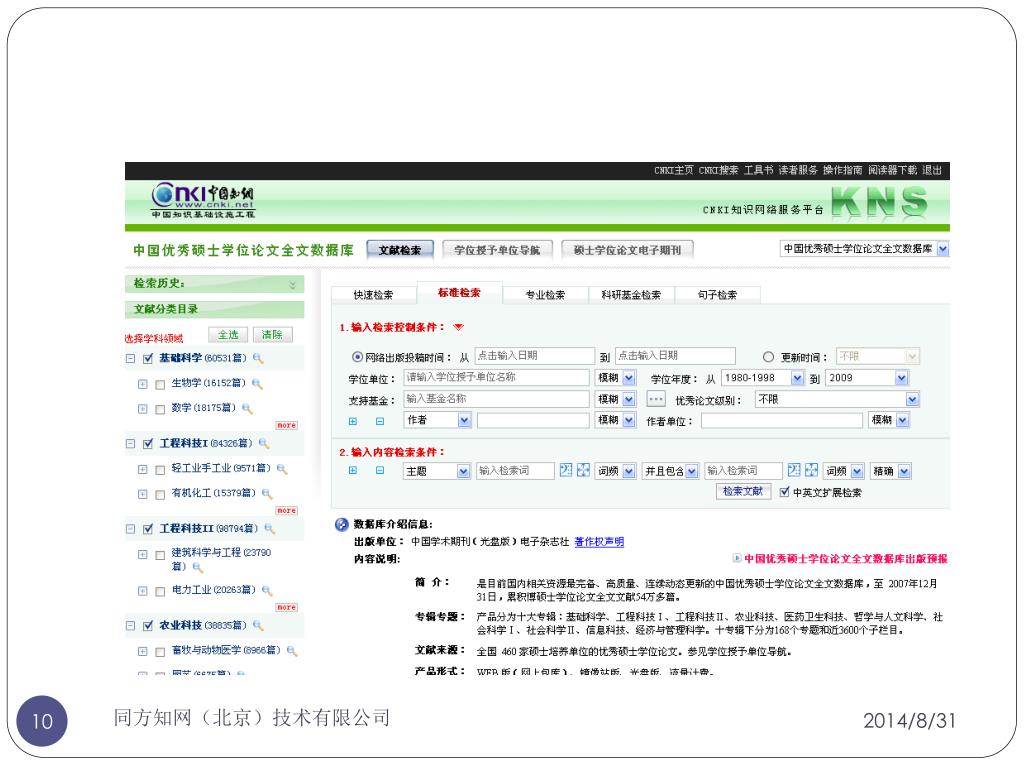This screenshot has width=1024, height=768.
Task: Open the 到 2009 year dropdown
Action: click(901, 377)
